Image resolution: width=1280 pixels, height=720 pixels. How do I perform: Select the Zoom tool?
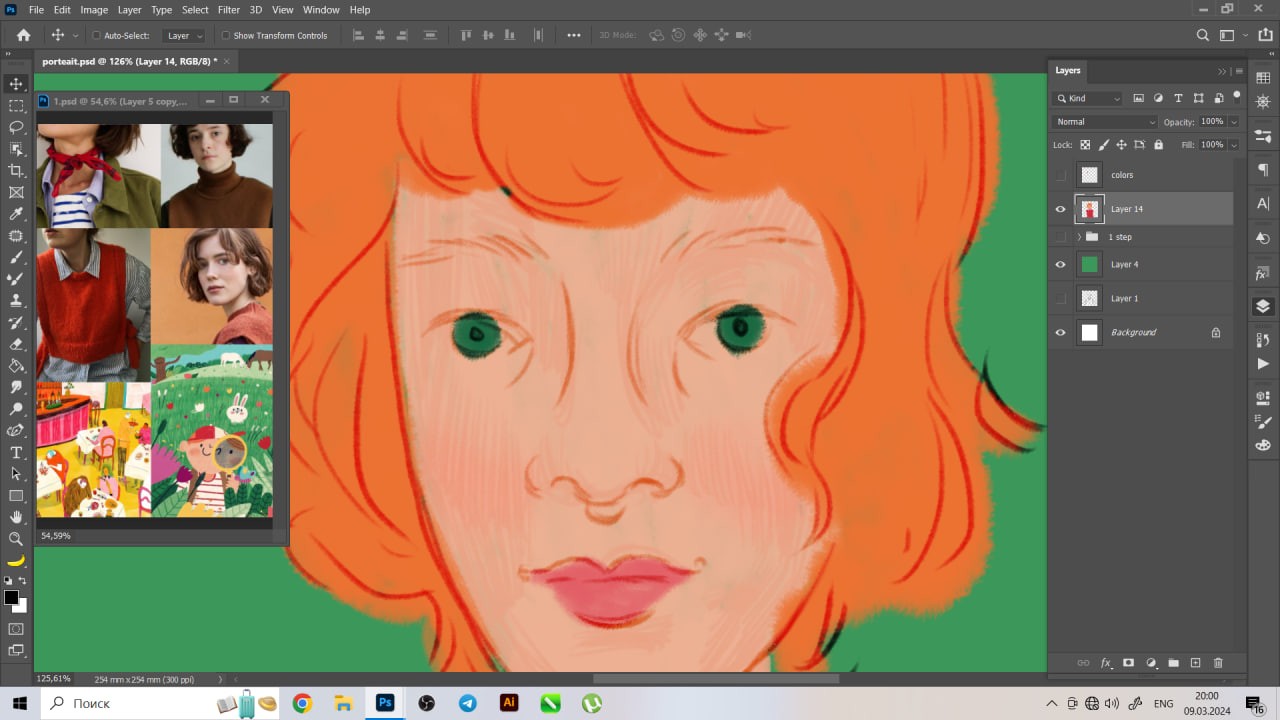[x=16, y=538]
